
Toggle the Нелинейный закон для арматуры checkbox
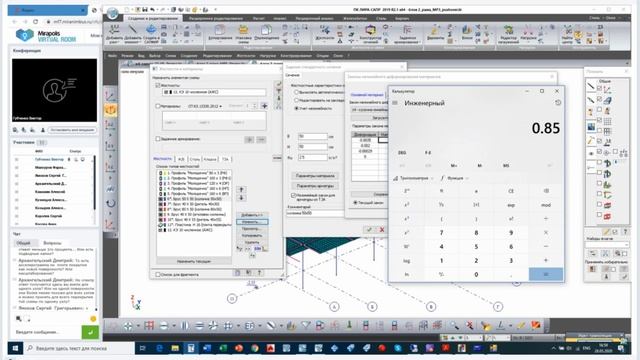tap(293, 196)
